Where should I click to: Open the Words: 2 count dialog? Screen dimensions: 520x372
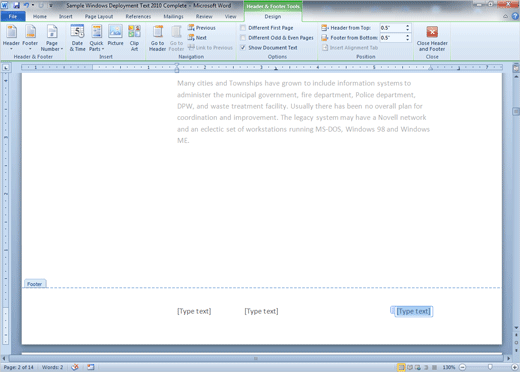coord(52,367)
